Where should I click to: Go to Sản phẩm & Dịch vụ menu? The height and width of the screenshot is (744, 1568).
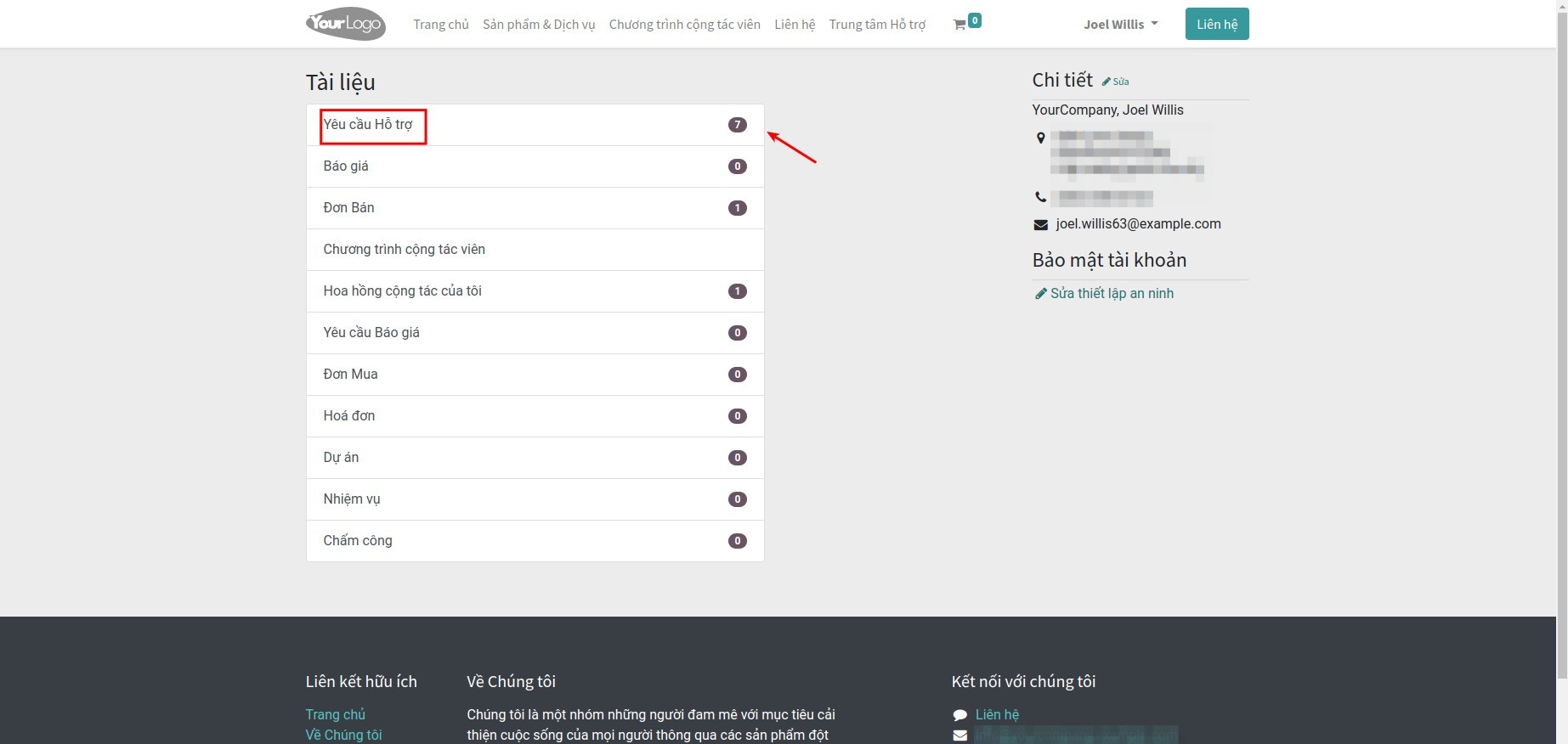tap(539, 25)
